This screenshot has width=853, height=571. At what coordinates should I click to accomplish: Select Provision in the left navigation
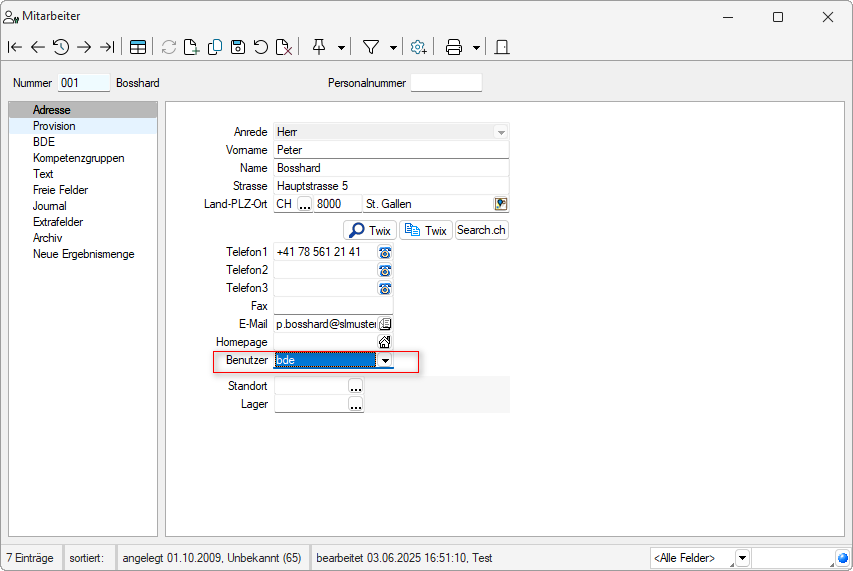tap(54, 126)
